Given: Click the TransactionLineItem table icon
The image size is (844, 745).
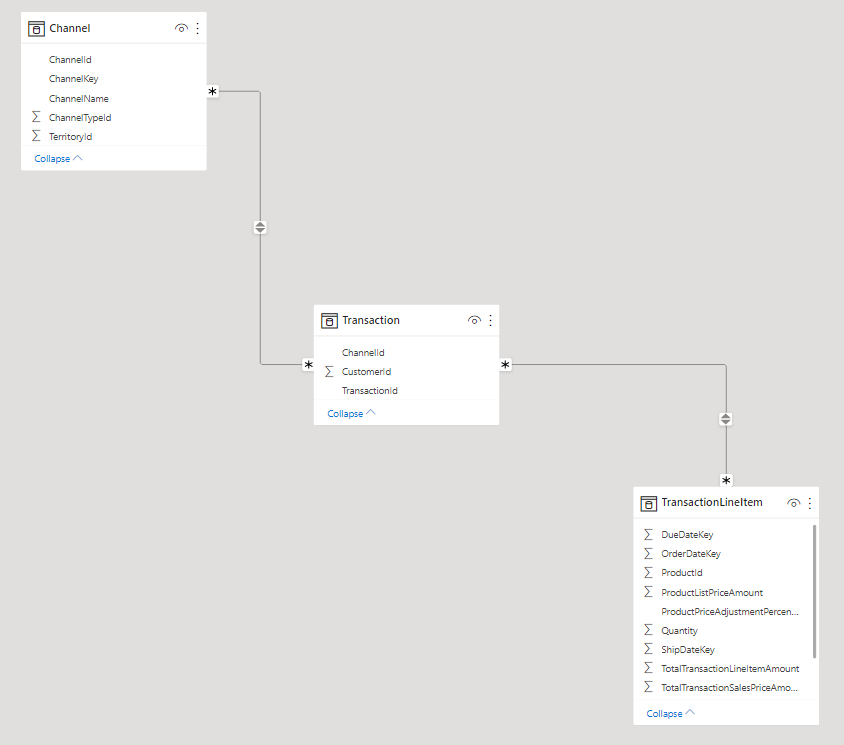Looking at the screenshot, I should [x=649, y=503].
